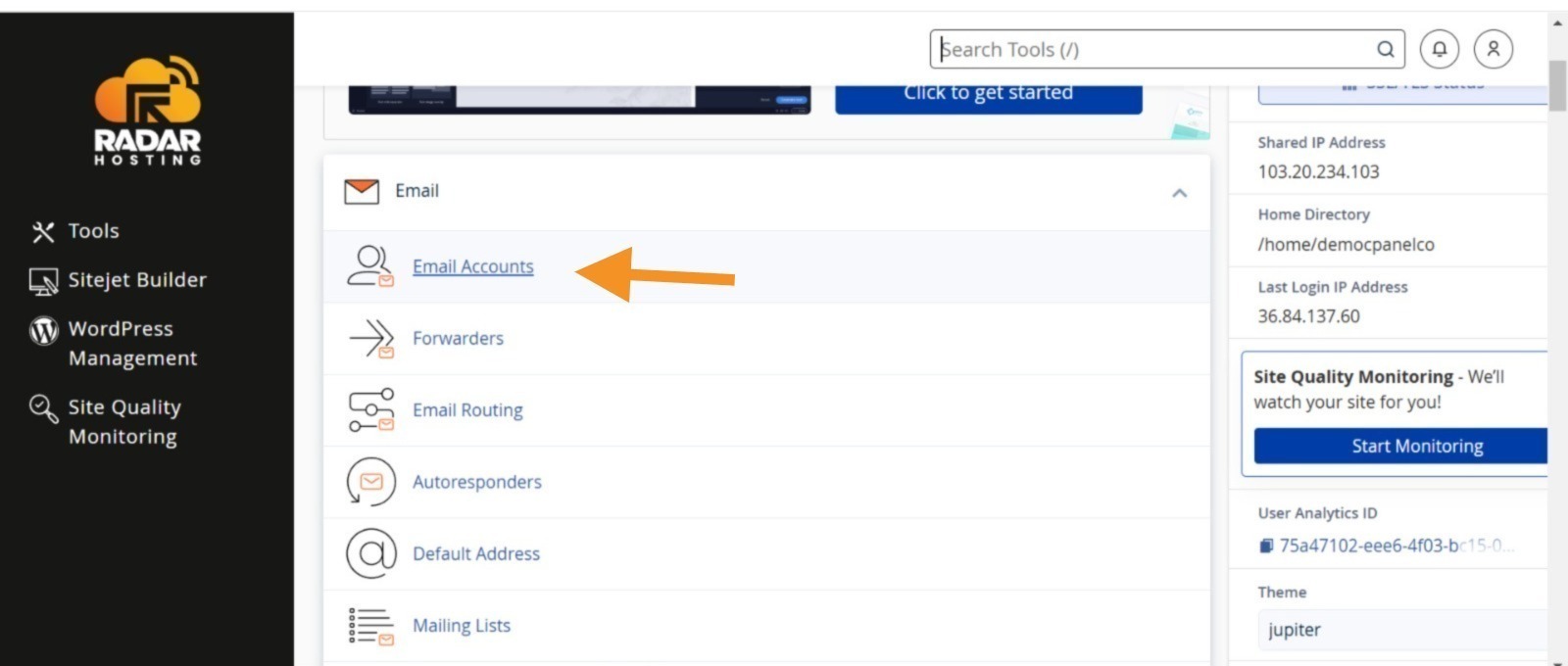Screen dimensions: 1568x666
Task: Click the Site Quality Monitoring magnifier icon
Action: click(x=43, y=407)
